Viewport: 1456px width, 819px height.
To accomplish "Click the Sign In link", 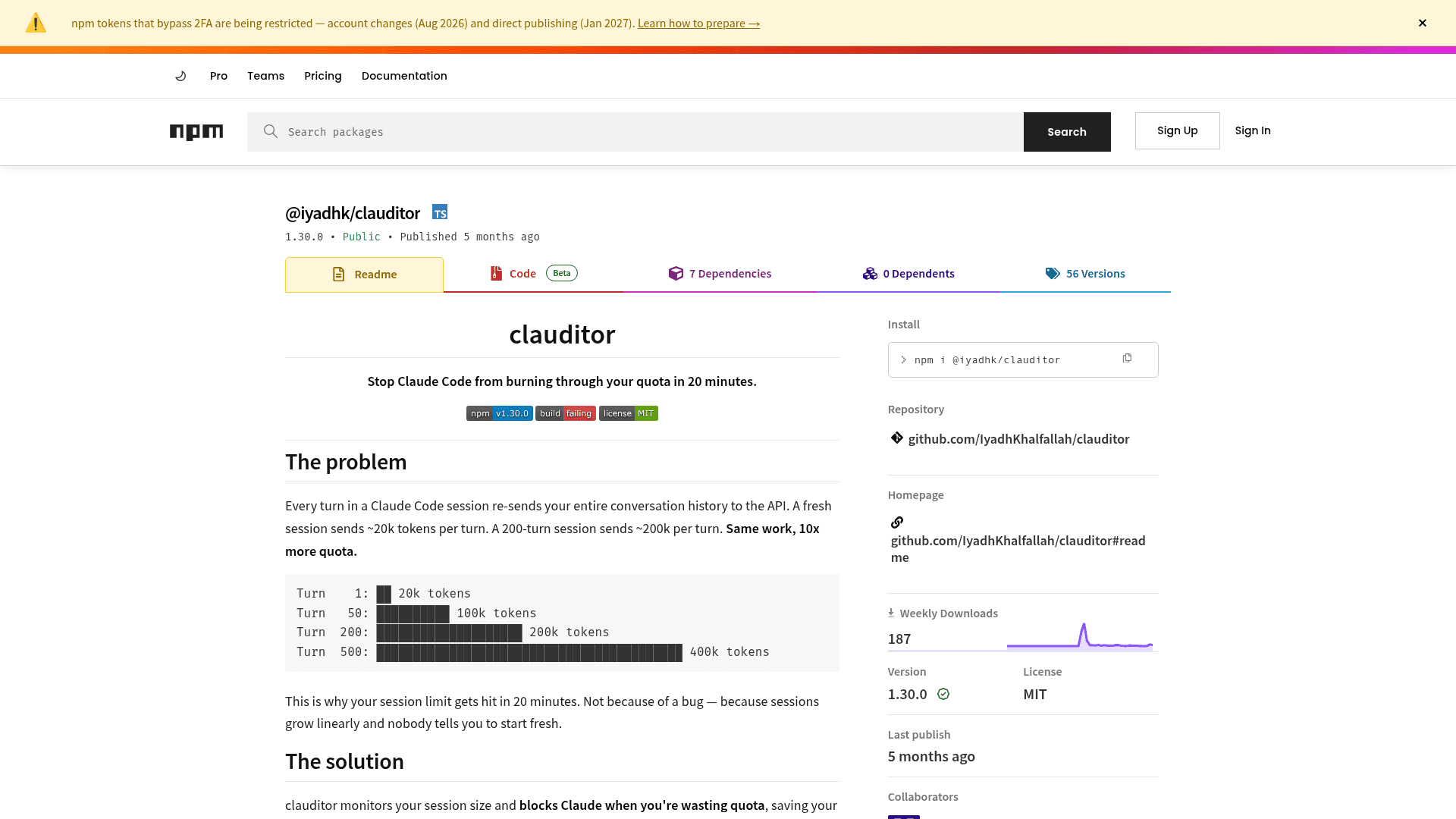I will pyautogui.click(x=1253, y=130).
